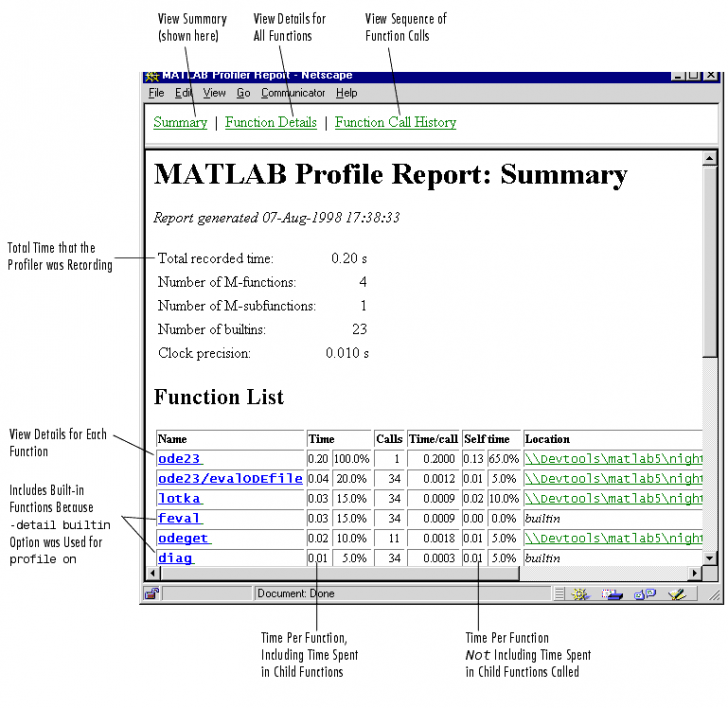Open the Communicator menu
This screenshot has height=708, width=728.
(293, 93)
